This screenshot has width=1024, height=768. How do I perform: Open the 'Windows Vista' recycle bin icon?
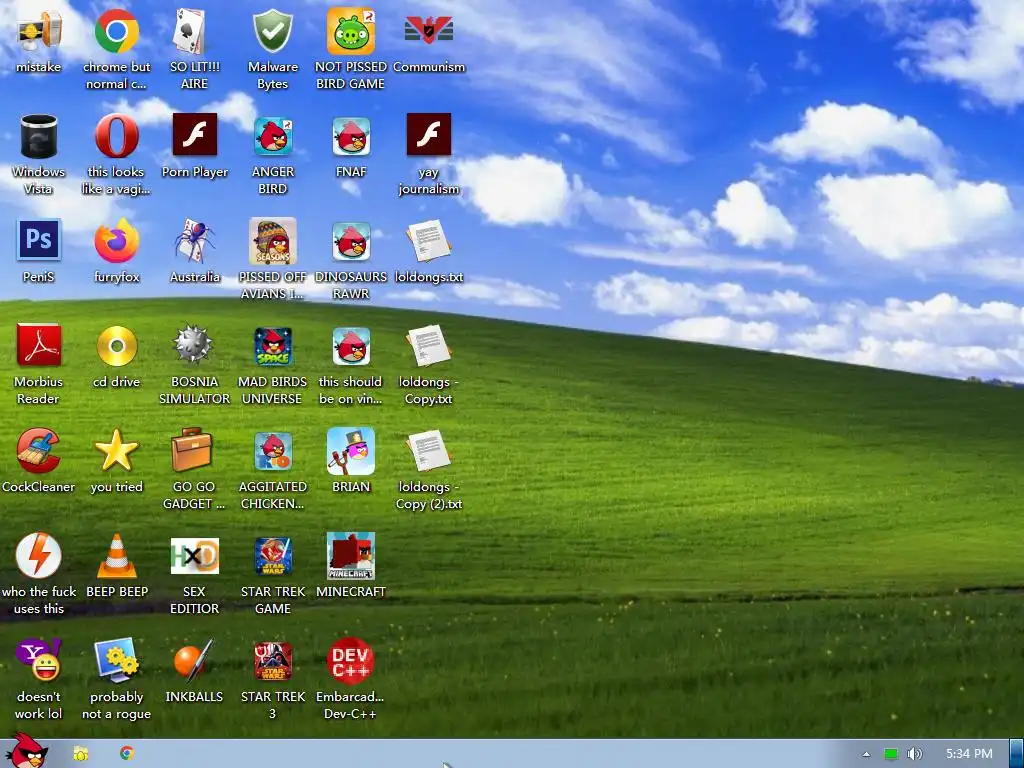point(39,136)
